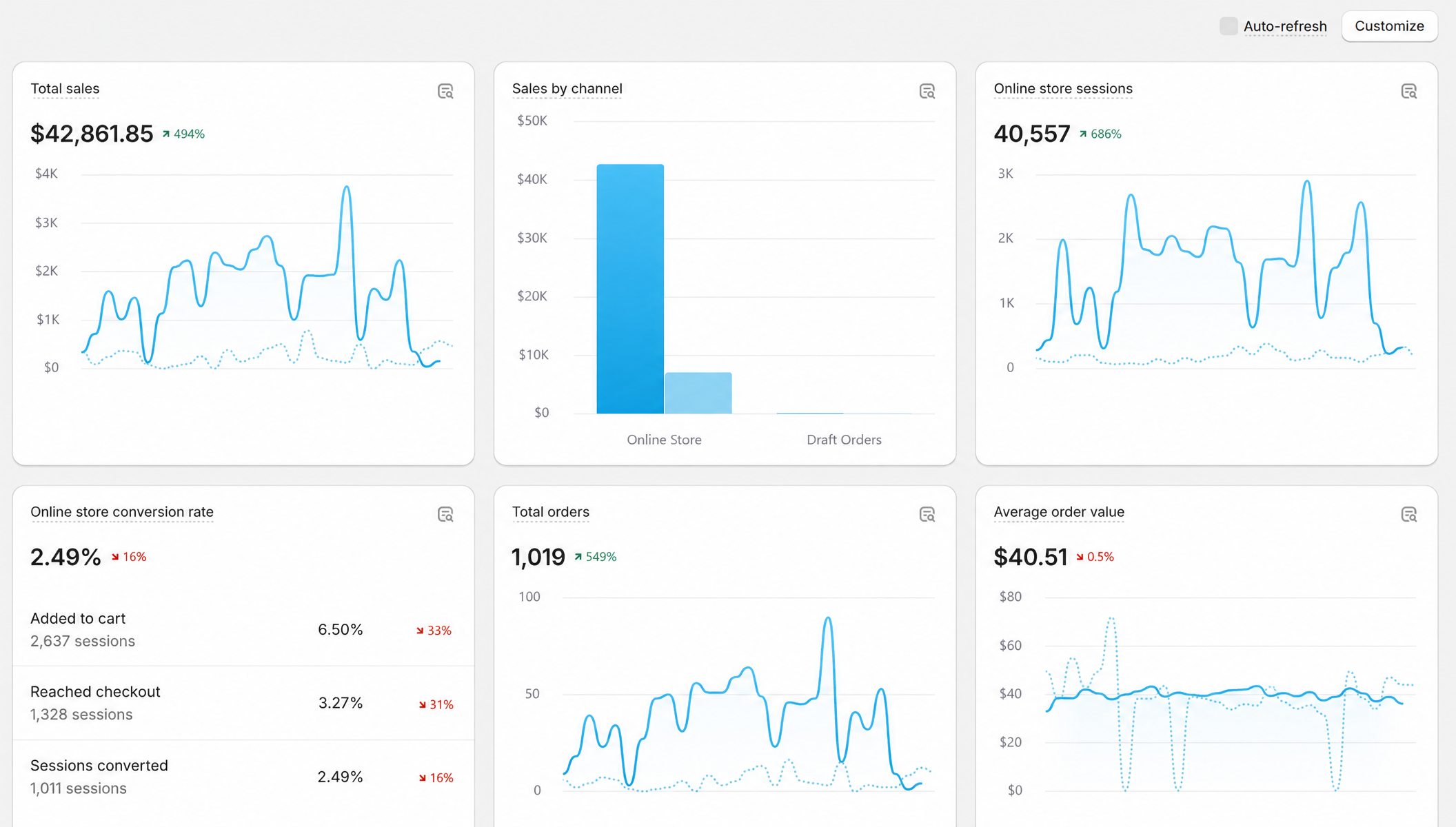Click the 2,637 sessions text
Screen dimensions: 1456x827
pos(83,641)
